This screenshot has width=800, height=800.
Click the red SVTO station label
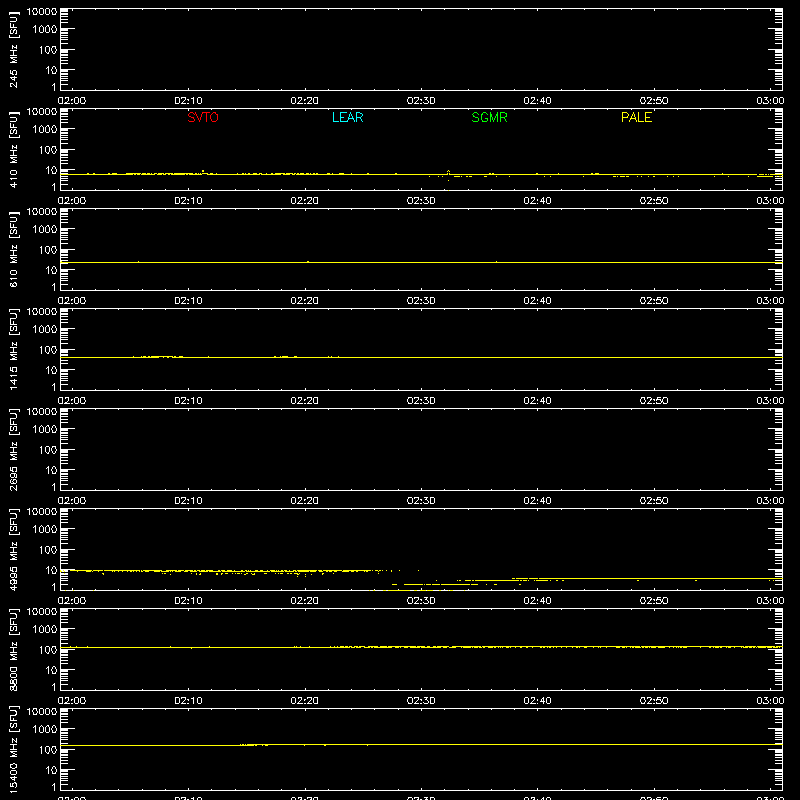click(203, 117)
